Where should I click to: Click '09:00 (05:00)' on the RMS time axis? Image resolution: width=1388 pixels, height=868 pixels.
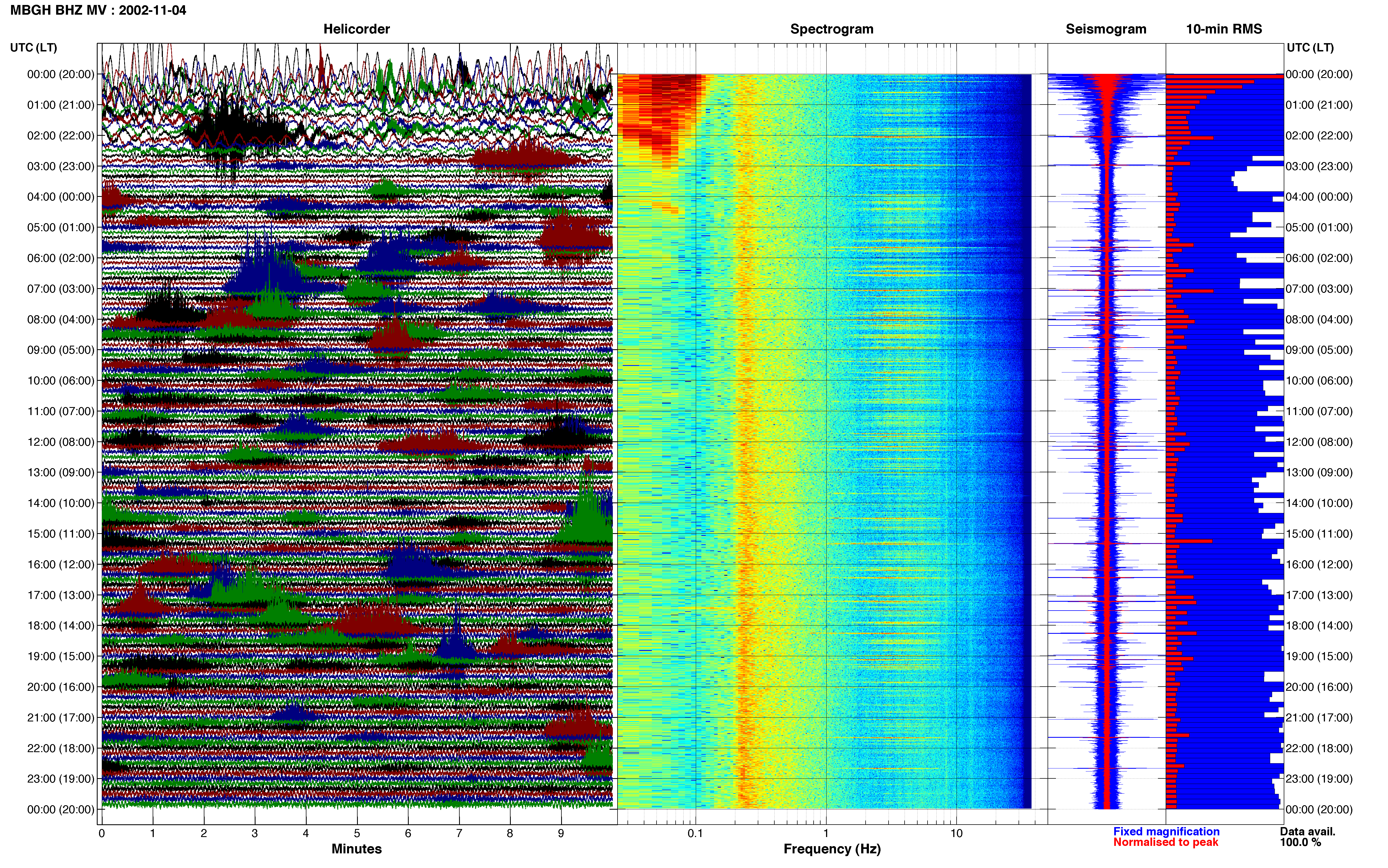[x=1319, y=350]
